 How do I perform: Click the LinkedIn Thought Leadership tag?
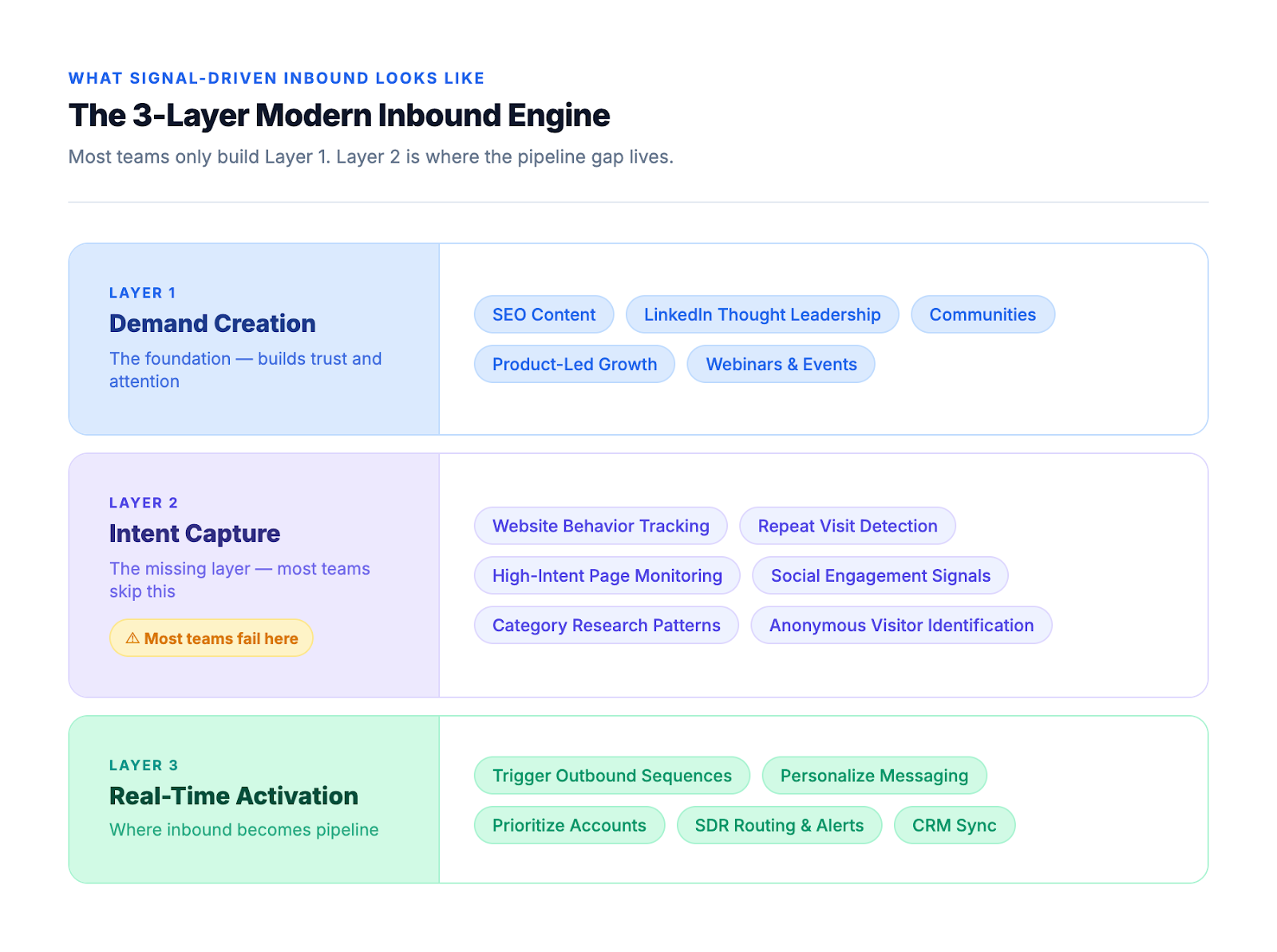(761, 314)
